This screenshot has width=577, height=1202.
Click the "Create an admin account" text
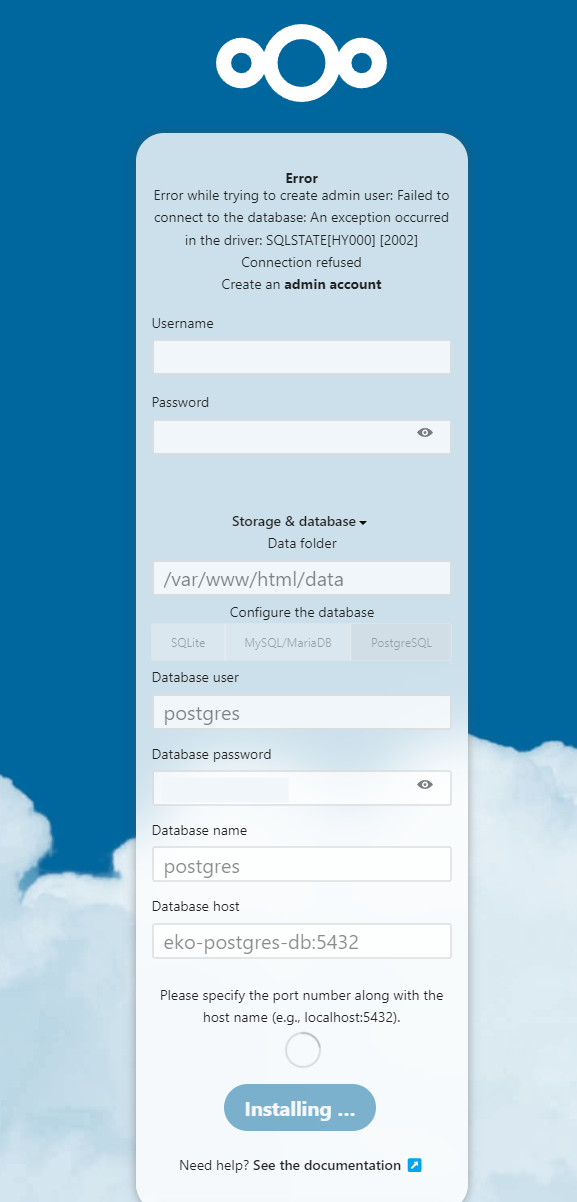301,284
